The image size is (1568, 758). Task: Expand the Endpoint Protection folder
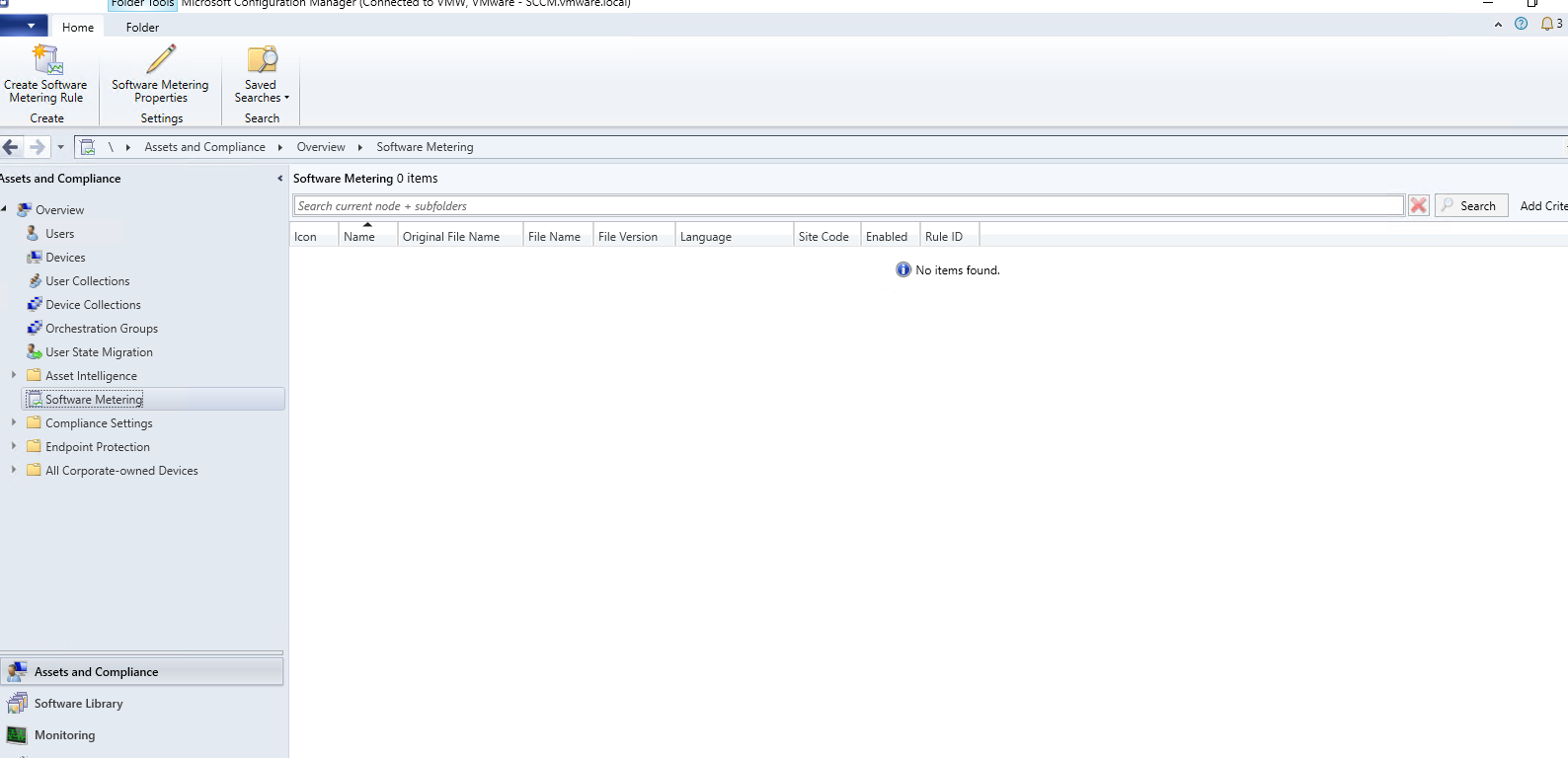click(x=14, y=446)
